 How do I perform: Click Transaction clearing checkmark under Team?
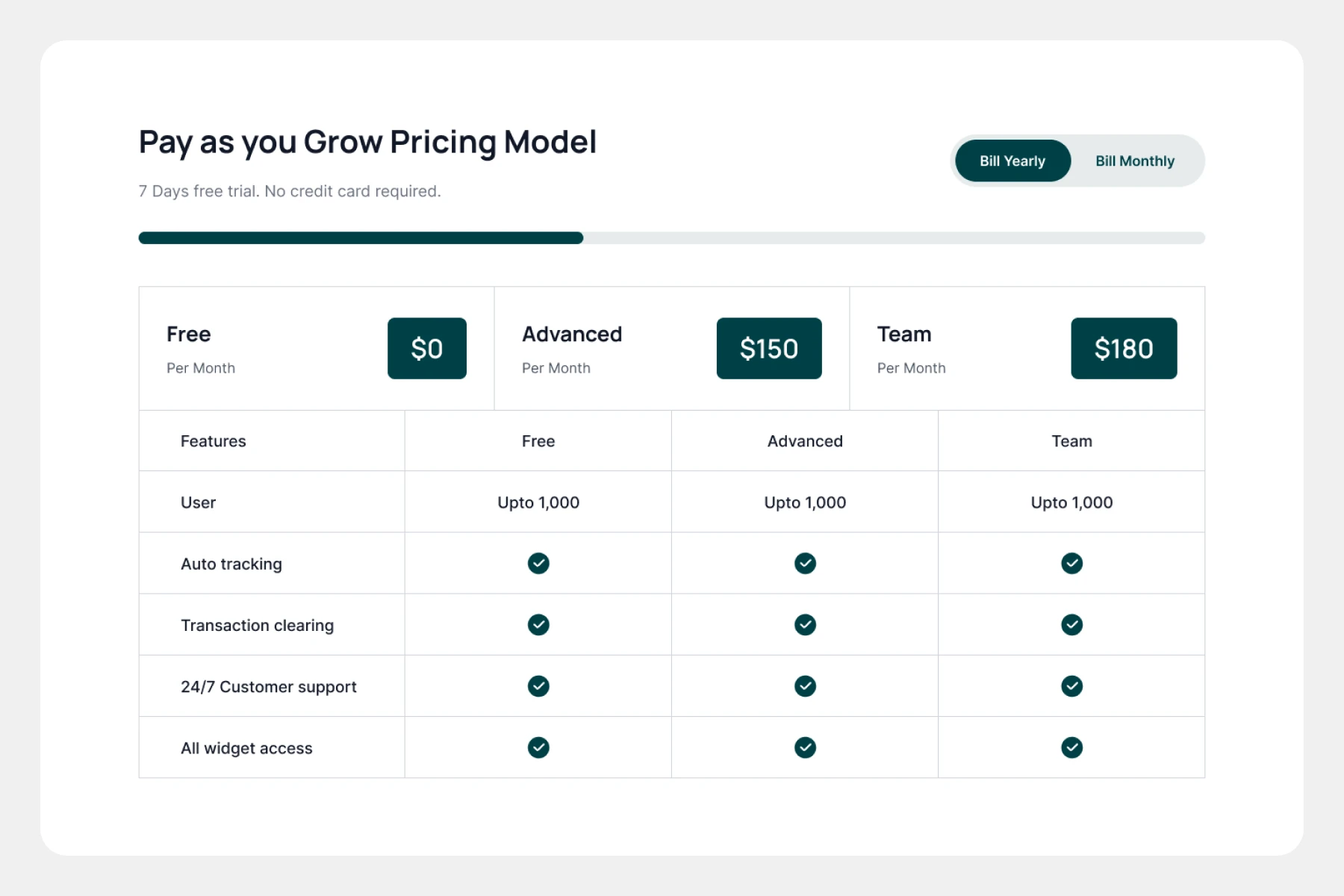(1071, 624)
